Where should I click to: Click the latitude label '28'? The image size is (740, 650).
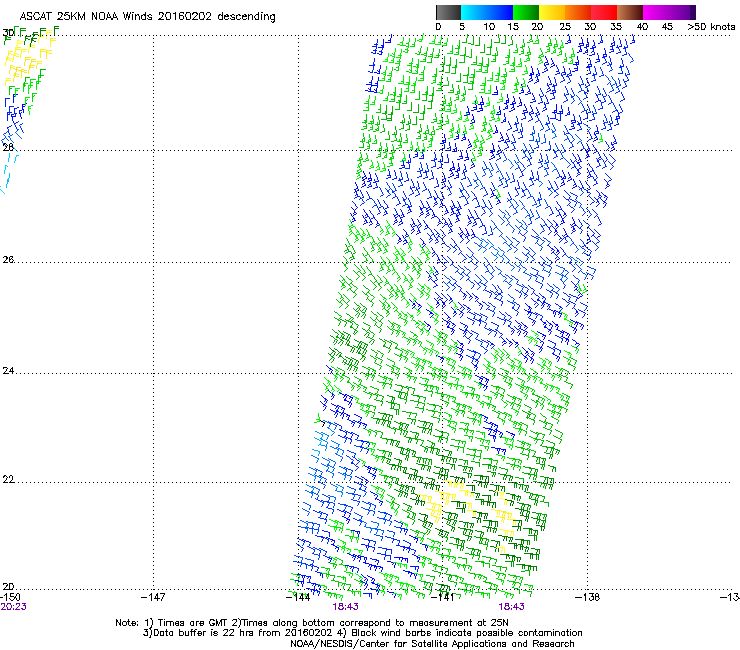click(8, 147)
